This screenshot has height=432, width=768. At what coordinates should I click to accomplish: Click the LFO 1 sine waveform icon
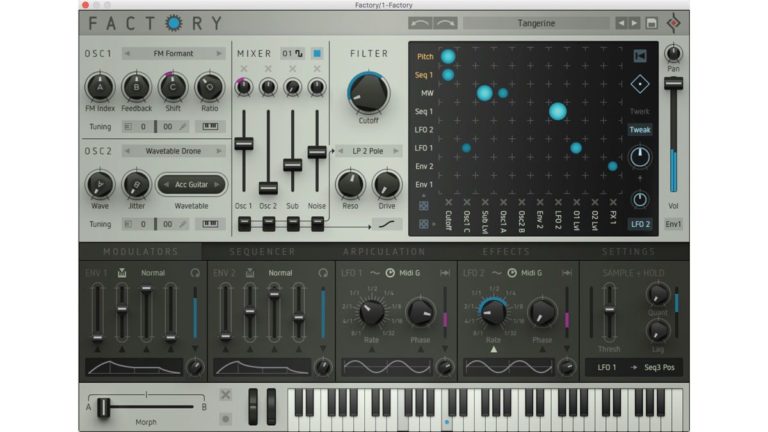point(373,272)
